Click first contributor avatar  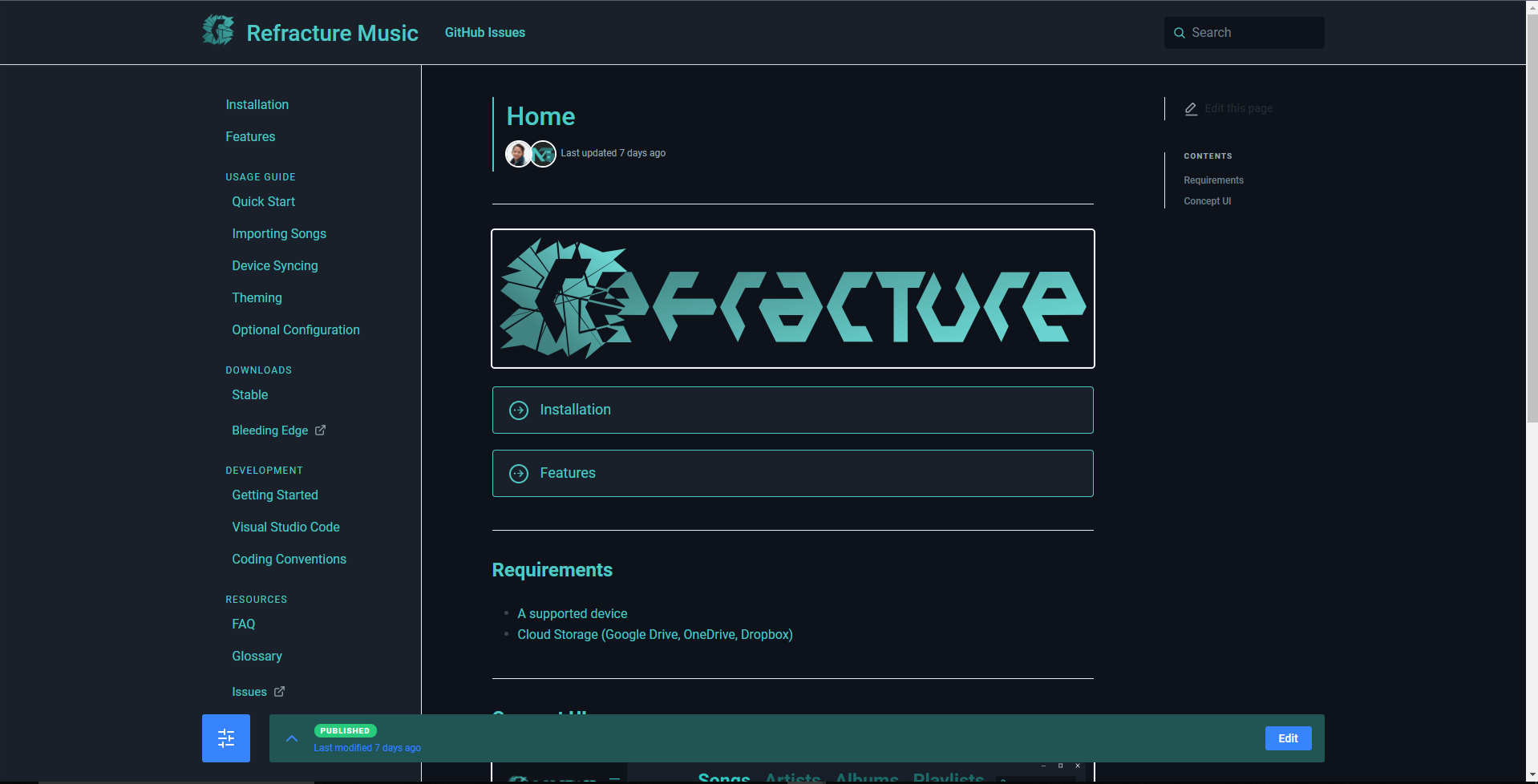518,154
